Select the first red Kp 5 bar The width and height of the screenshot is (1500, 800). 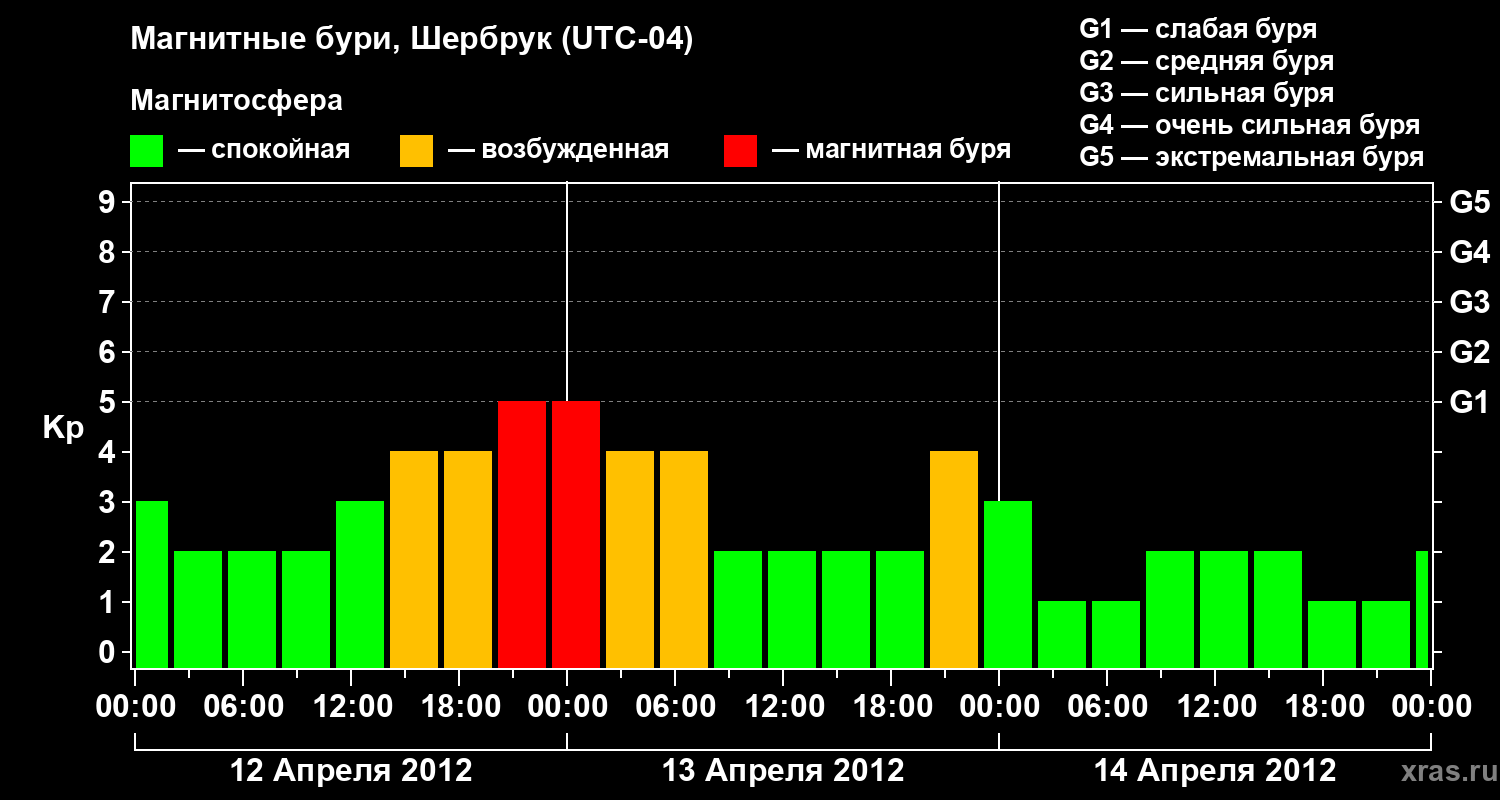click(522, 535)
